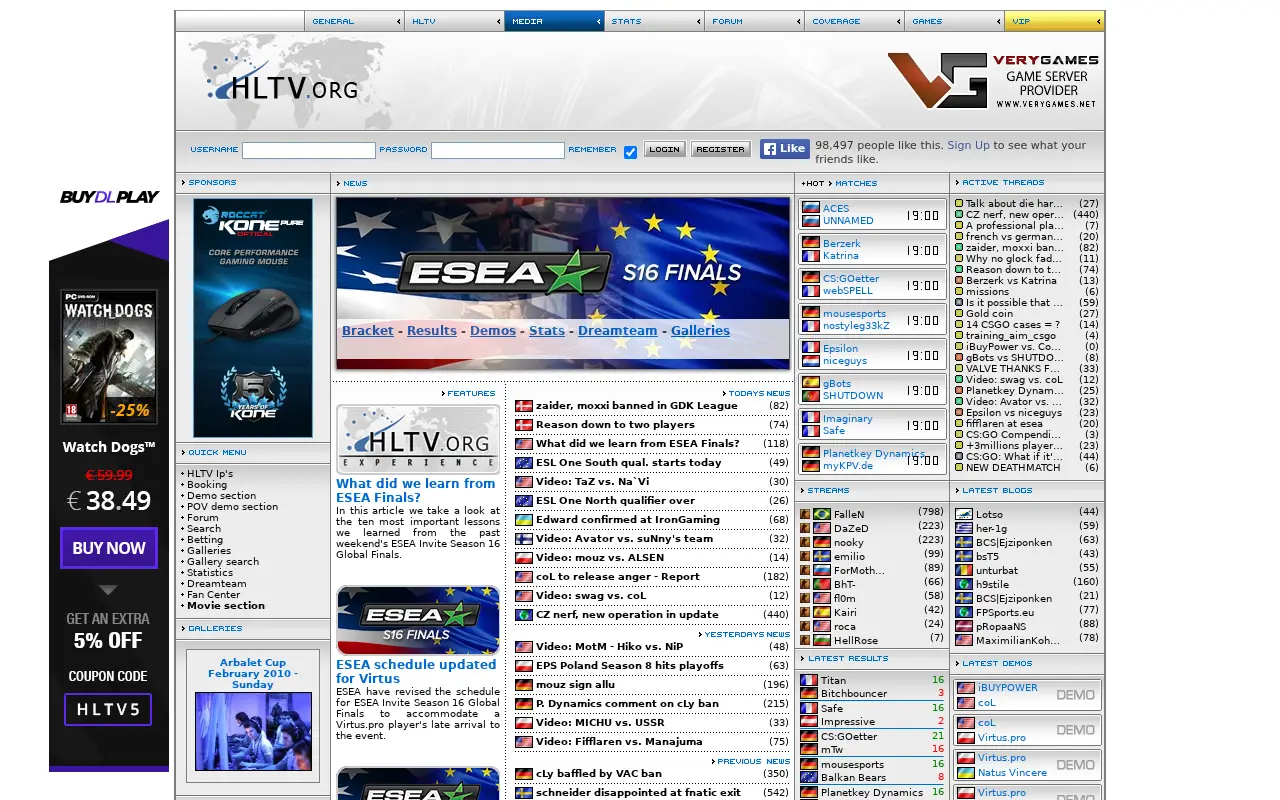Click the flag next to 'Edward confirmed at IronGaming'
This screenshot has width=1280, height=800.
(524, 520)
